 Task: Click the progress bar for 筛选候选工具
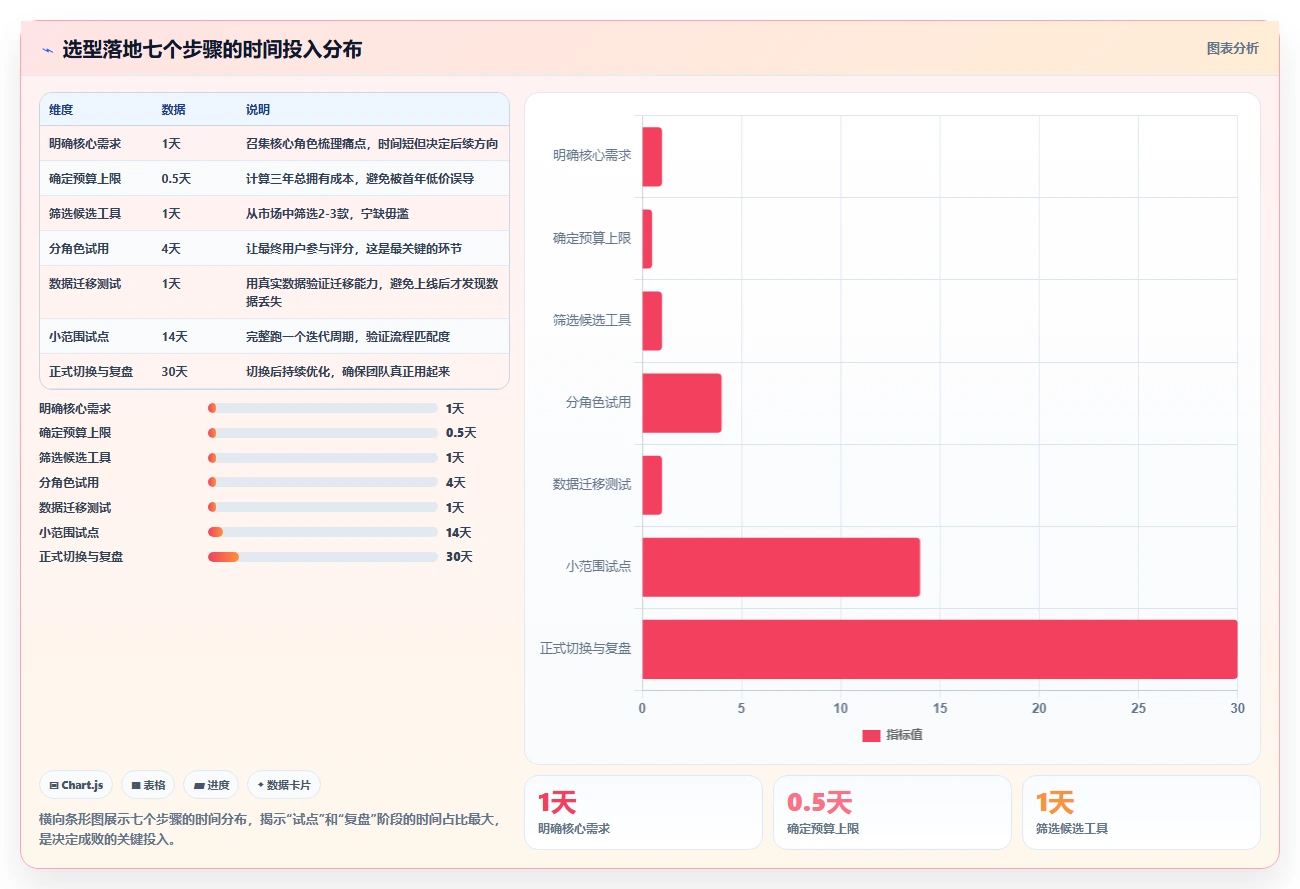pos(323,458)
